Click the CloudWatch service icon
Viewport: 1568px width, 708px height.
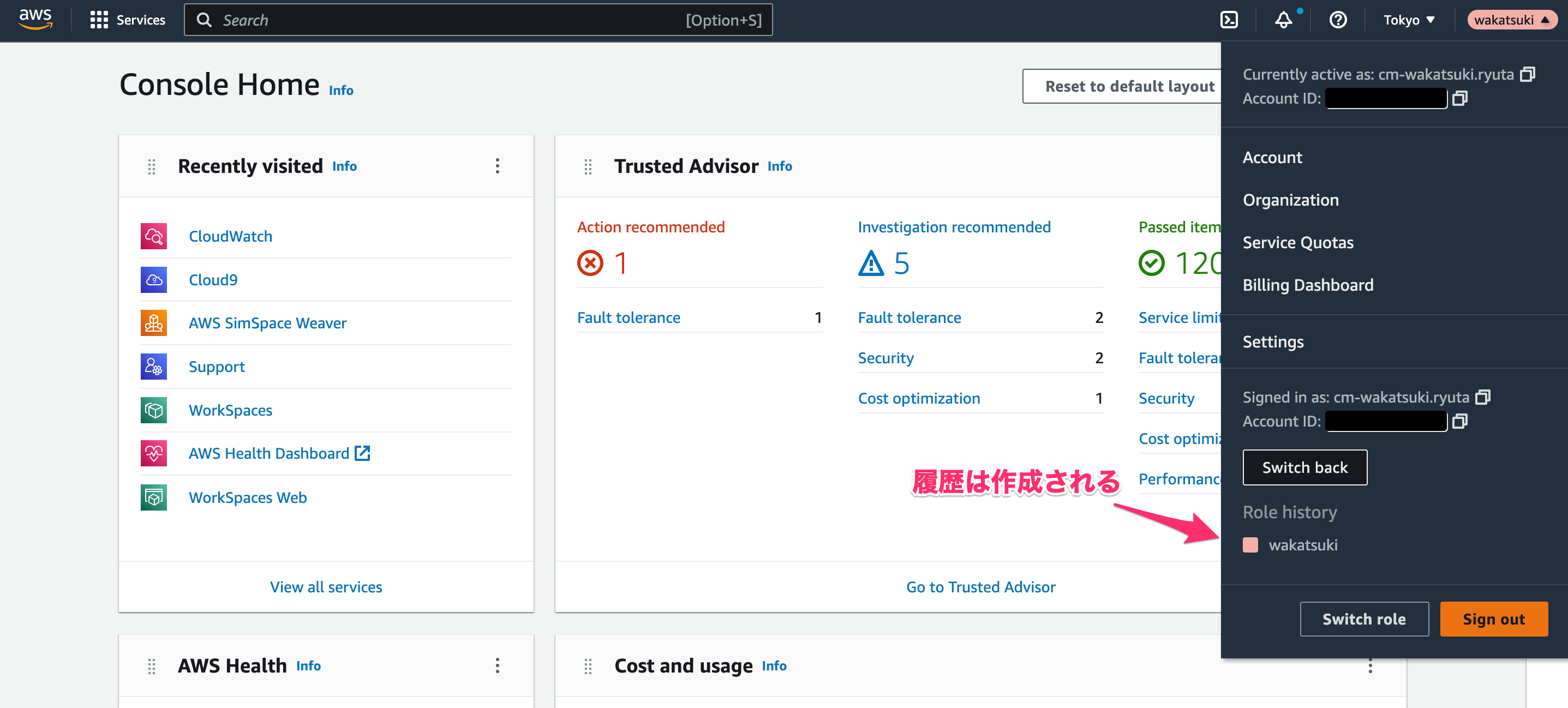point(153,236)
